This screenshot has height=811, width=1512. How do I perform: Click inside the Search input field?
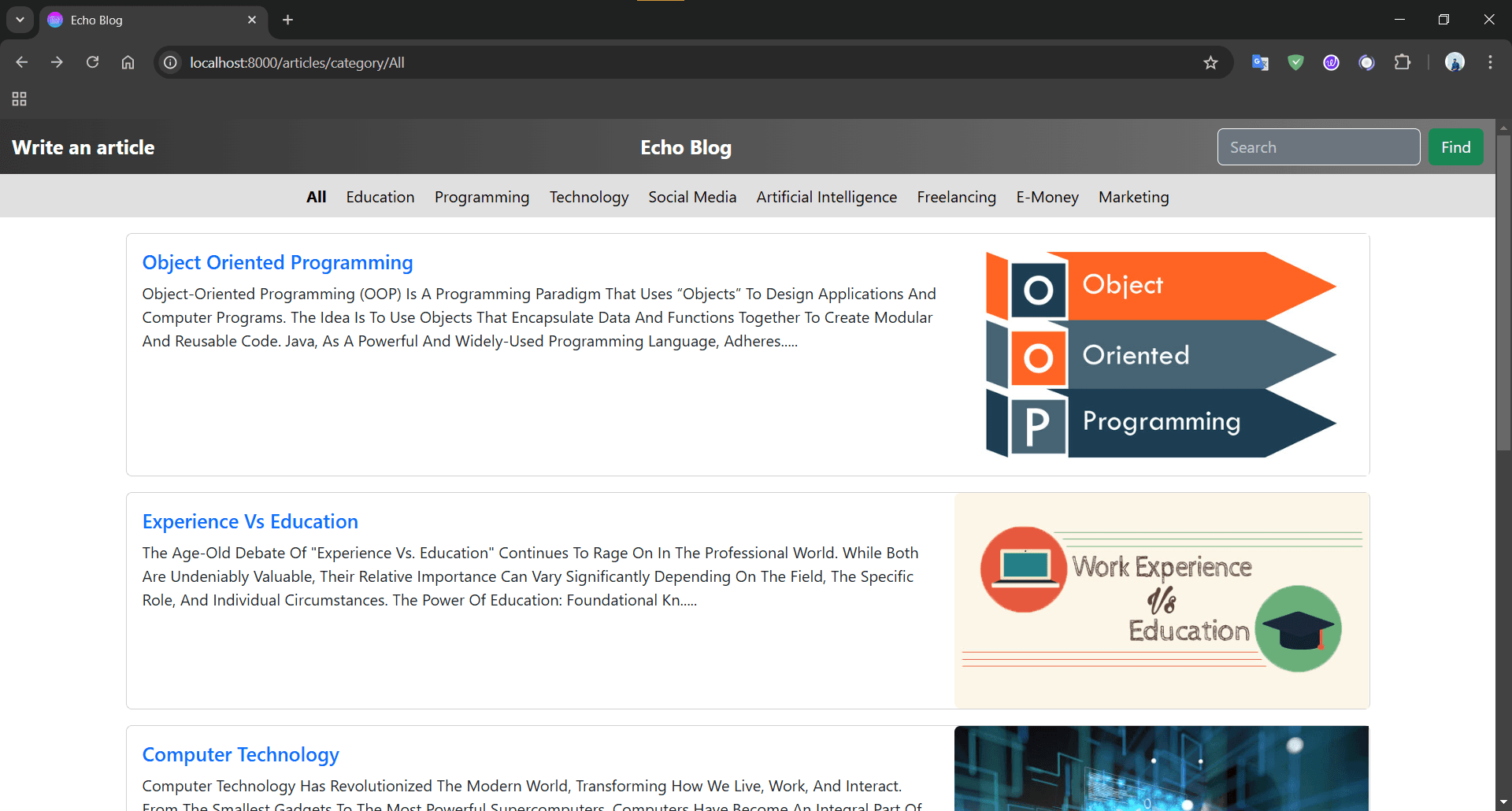[1318, 146]
